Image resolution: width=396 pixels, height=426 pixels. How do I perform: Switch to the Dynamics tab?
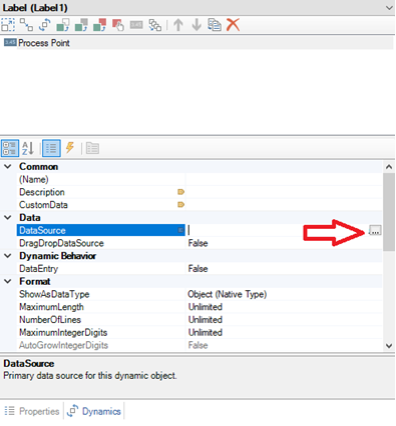94,411
